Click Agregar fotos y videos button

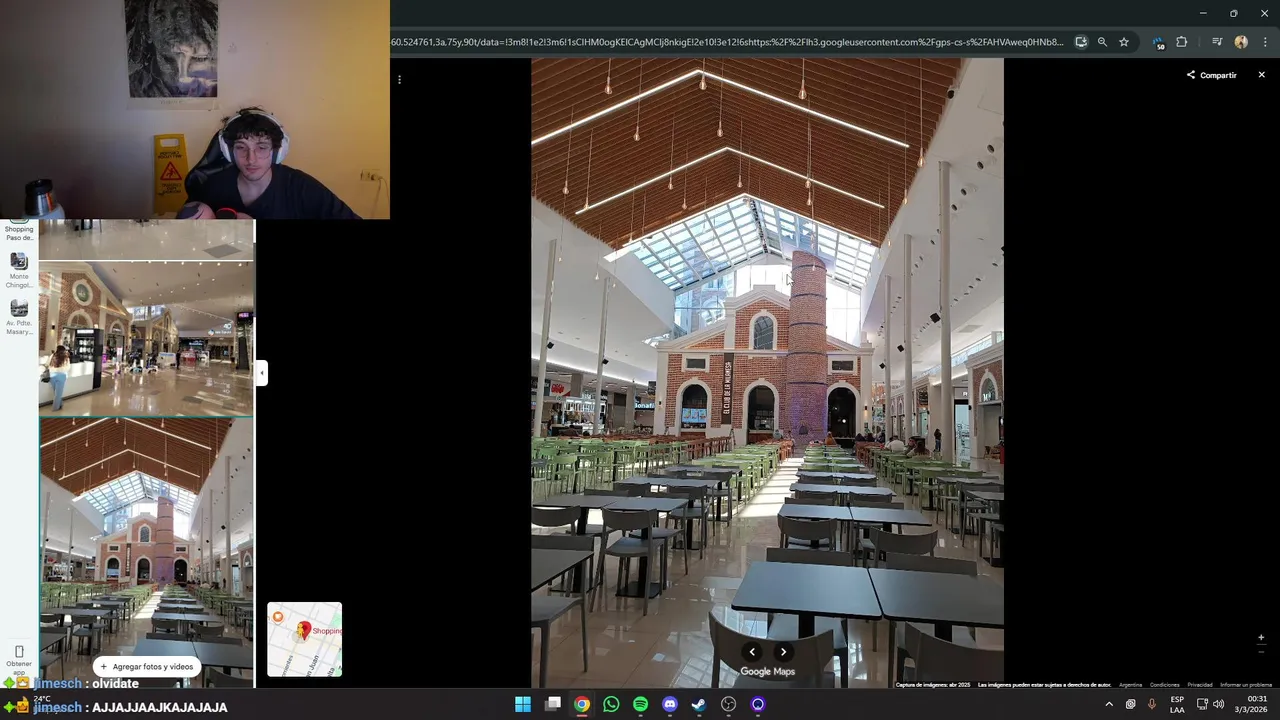tap(146, 666)
